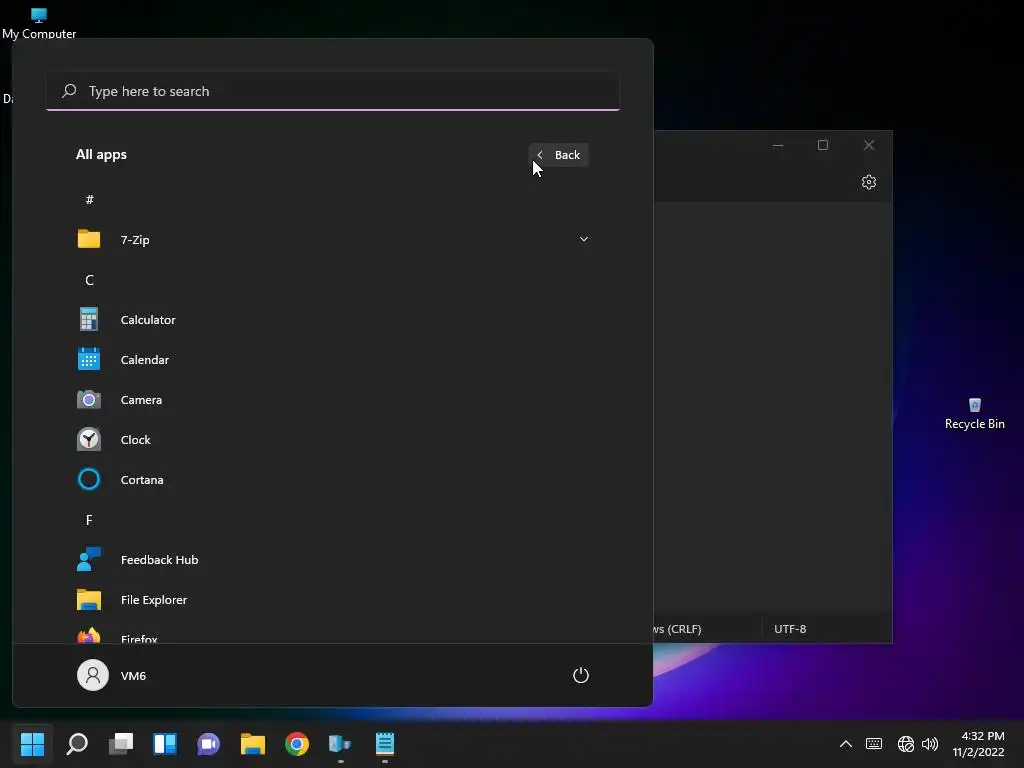The height and width of the screenshot is (768, 1024).
Task: Minimize the Notepad window
Action: pyautogui.click(x=777, y=145)
